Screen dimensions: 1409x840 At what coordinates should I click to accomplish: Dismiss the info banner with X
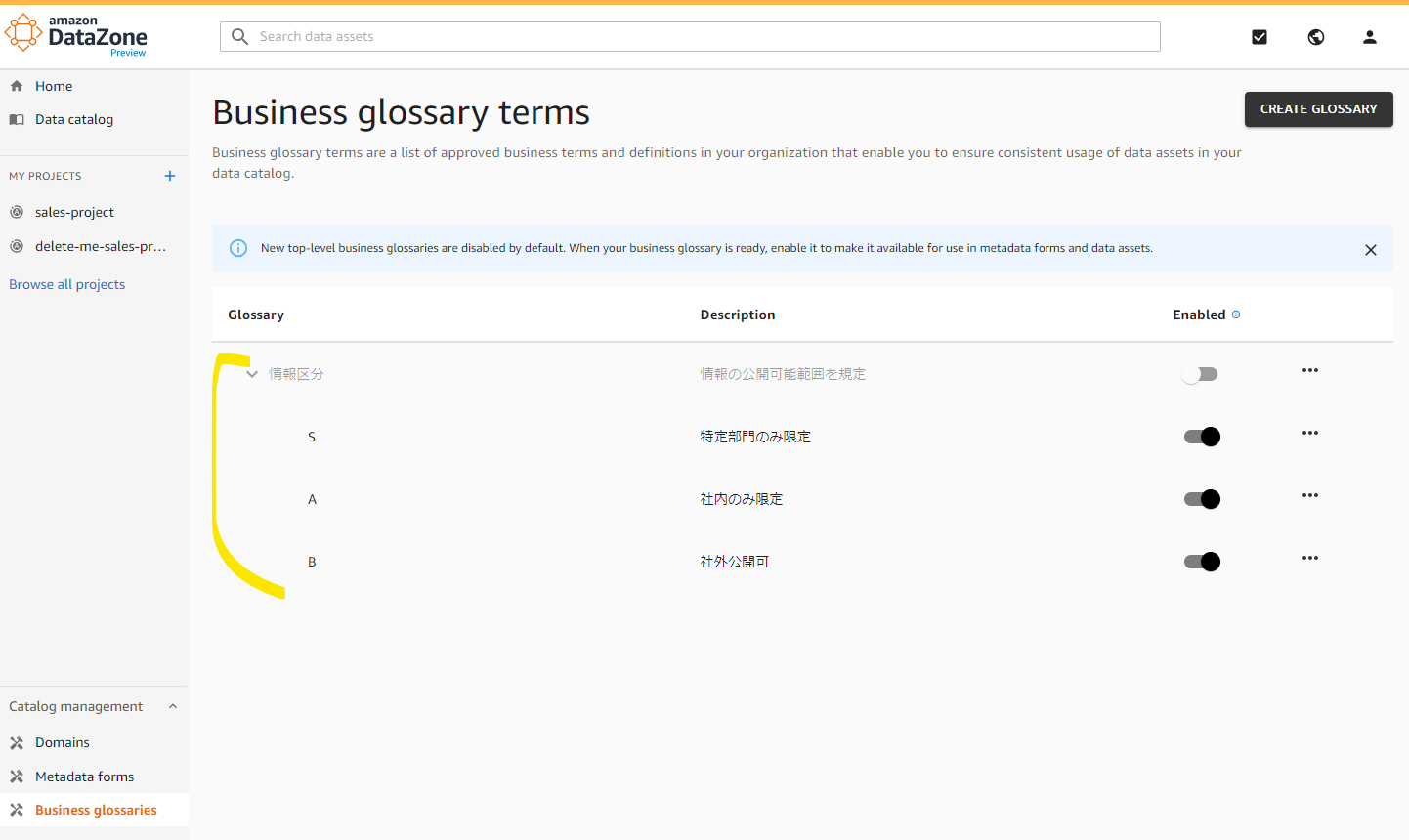click(1371, 250)
